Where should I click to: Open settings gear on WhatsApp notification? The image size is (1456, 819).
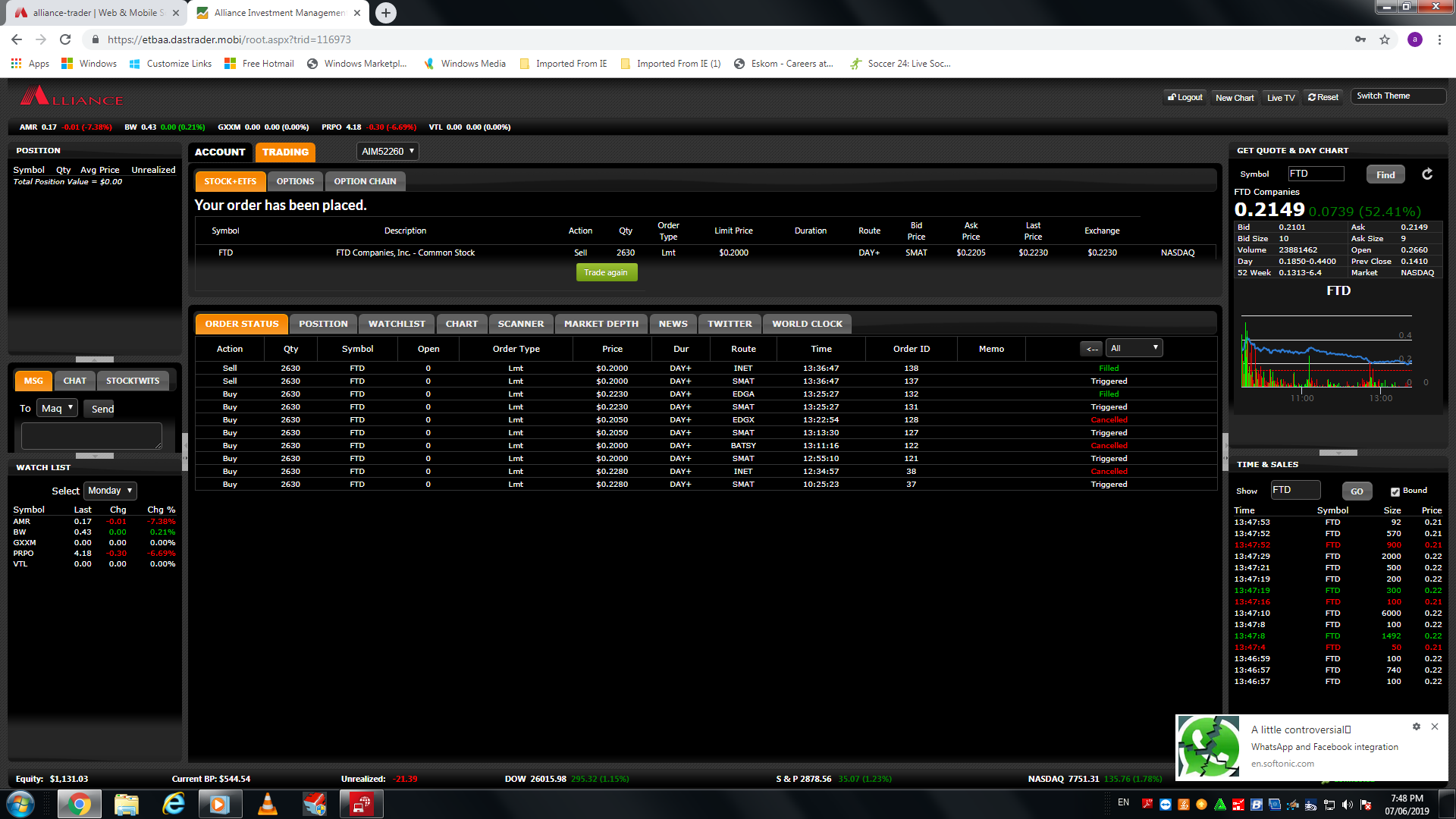coord(1416,726)
